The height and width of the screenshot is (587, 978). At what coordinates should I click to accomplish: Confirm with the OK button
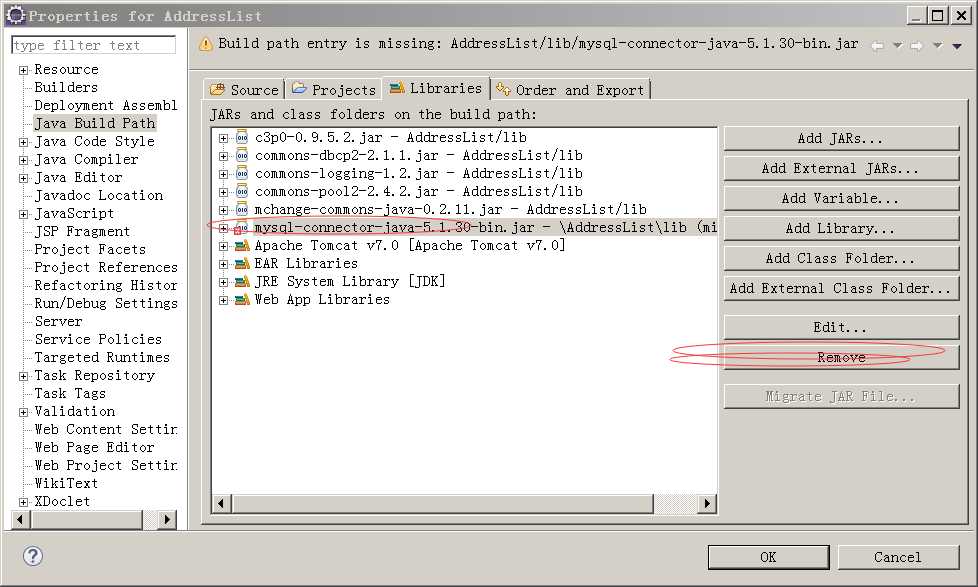point(768,557)
